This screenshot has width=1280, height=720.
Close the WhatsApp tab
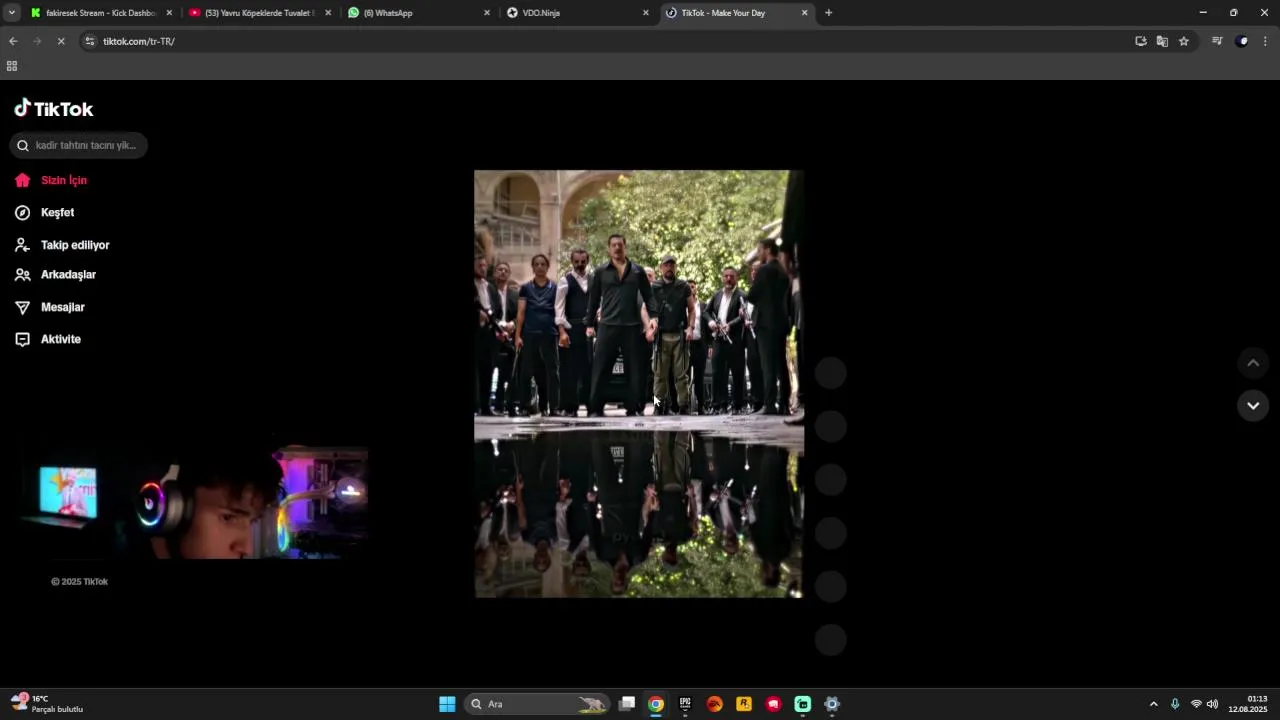tap(487, 13)
